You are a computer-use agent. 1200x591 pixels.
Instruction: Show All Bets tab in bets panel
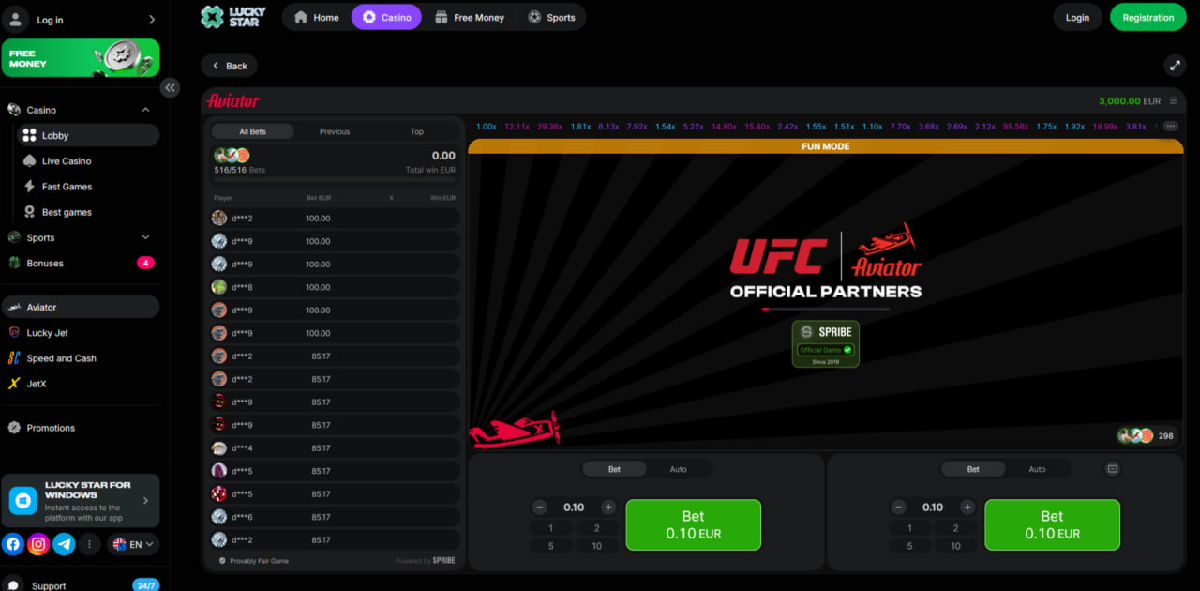click(253, 131)
